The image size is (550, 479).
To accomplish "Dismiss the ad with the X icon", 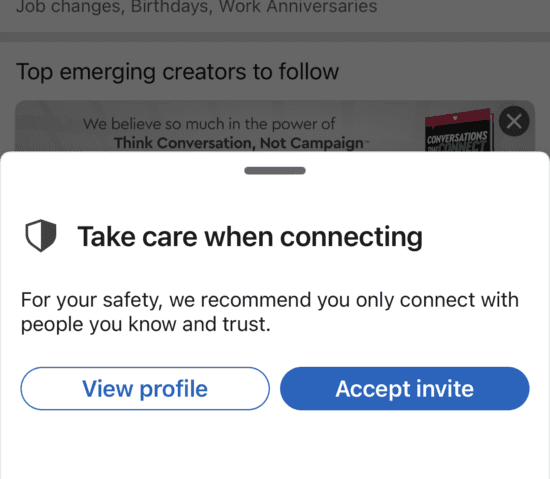I will coord(514,121).
